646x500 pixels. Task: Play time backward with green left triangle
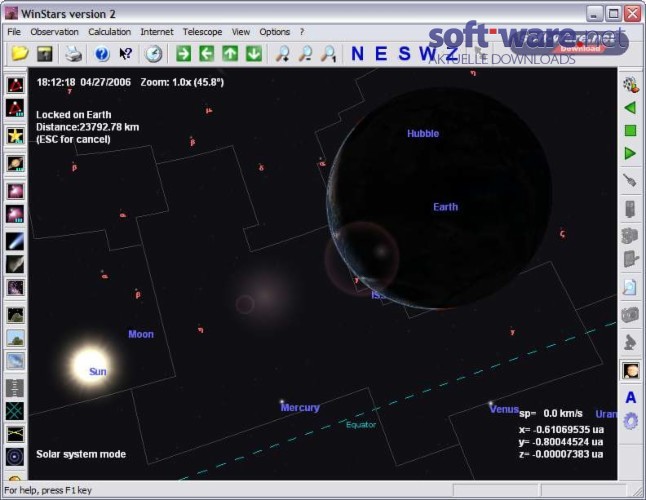(630, 108)
